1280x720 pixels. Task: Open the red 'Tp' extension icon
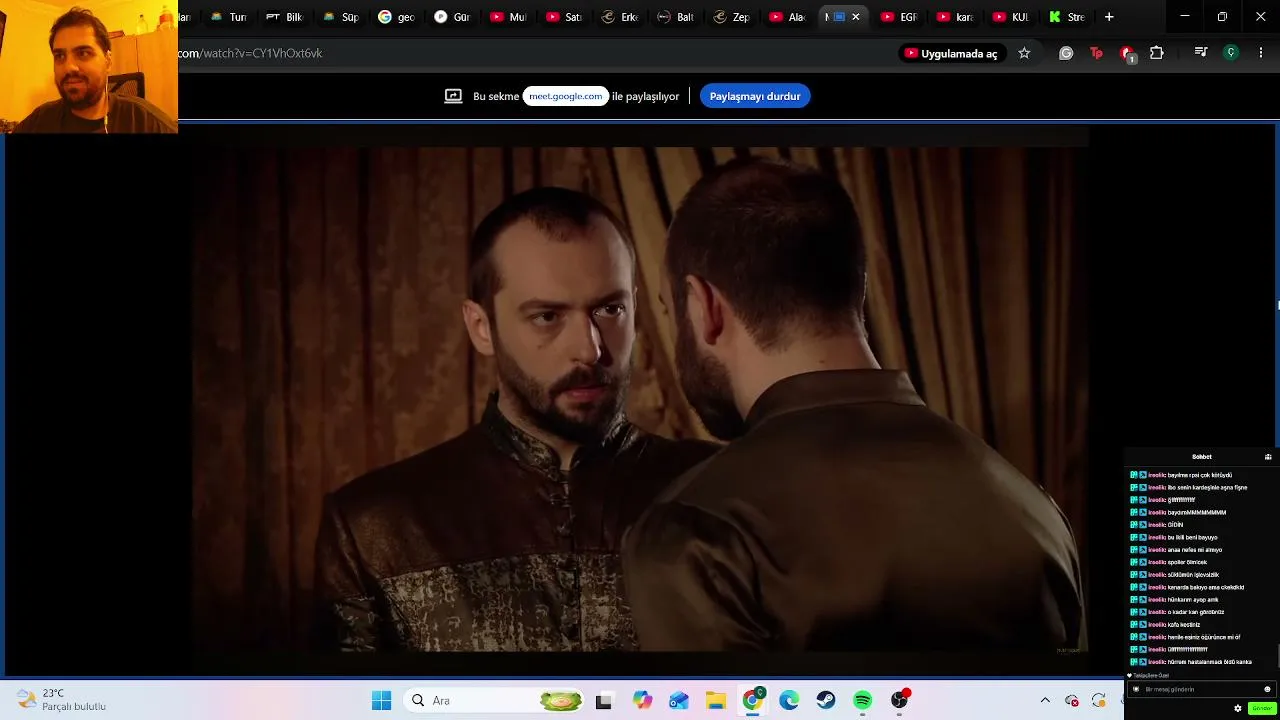point(1096,53)
